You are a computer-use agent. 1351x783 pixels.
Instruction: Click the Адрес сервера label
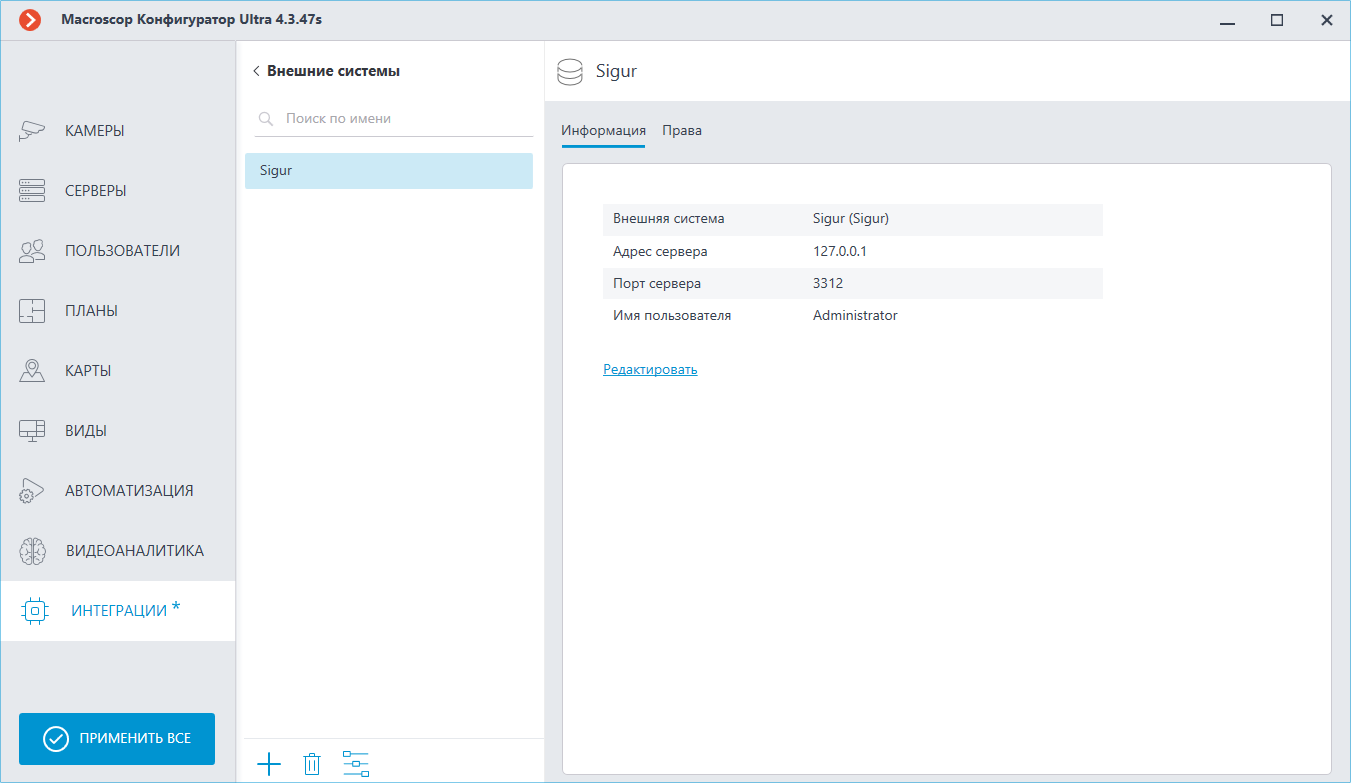point(660,251)
